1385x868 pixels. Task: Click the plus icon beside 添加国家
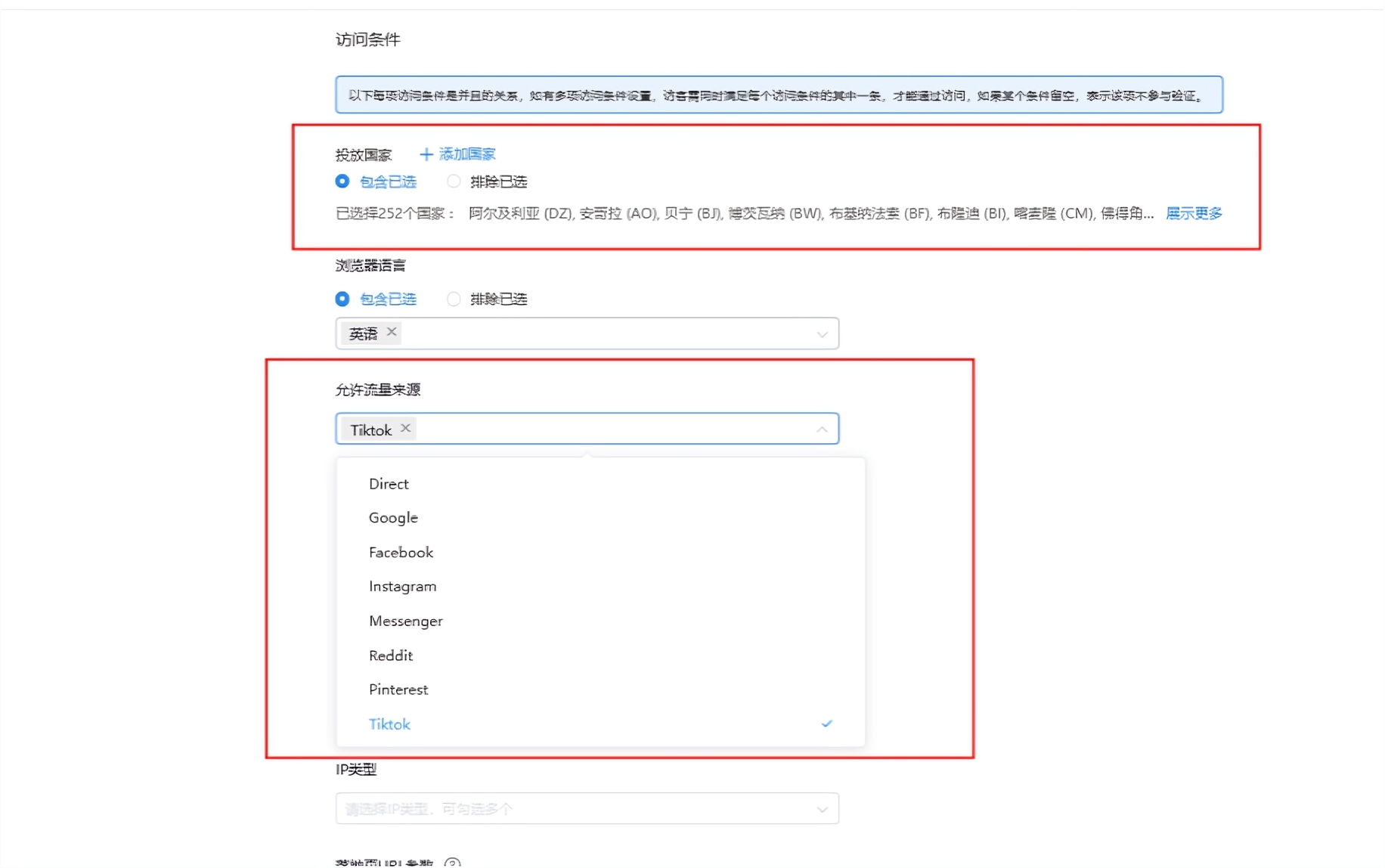pyautogui.click(x=426, y=154)
